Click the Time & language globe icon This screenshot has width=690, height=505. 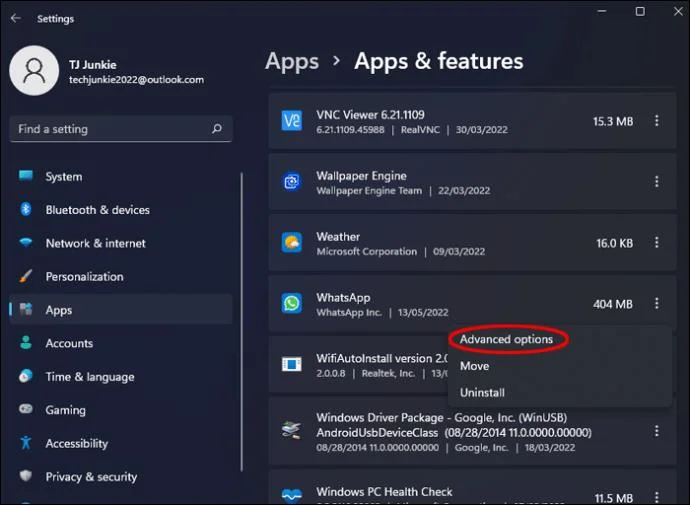pyautogui.click(x=26, y=376)
